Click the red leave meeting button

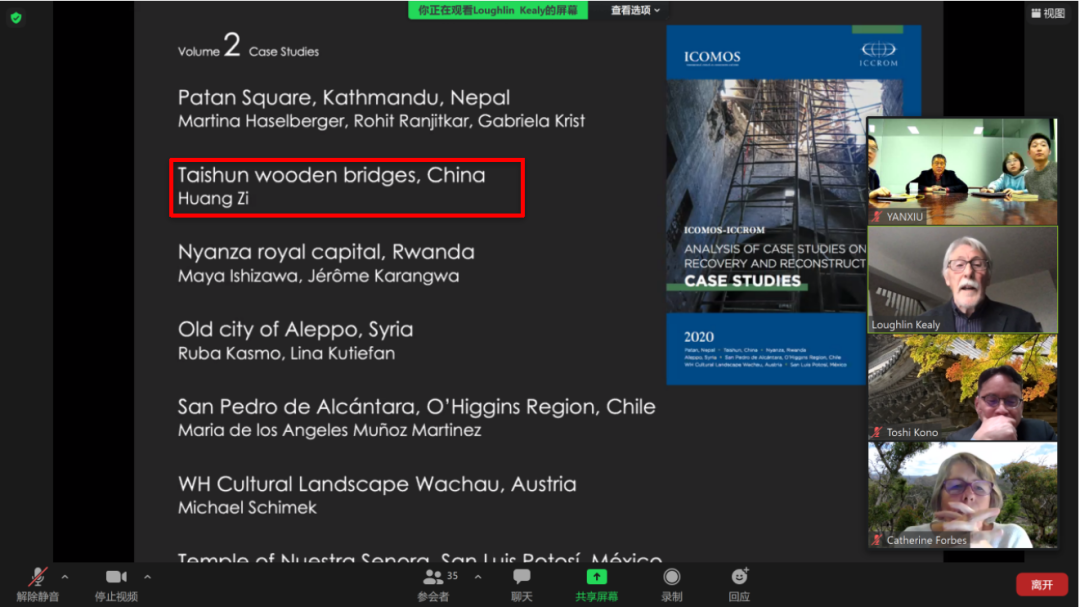[x=1041, y=585]
